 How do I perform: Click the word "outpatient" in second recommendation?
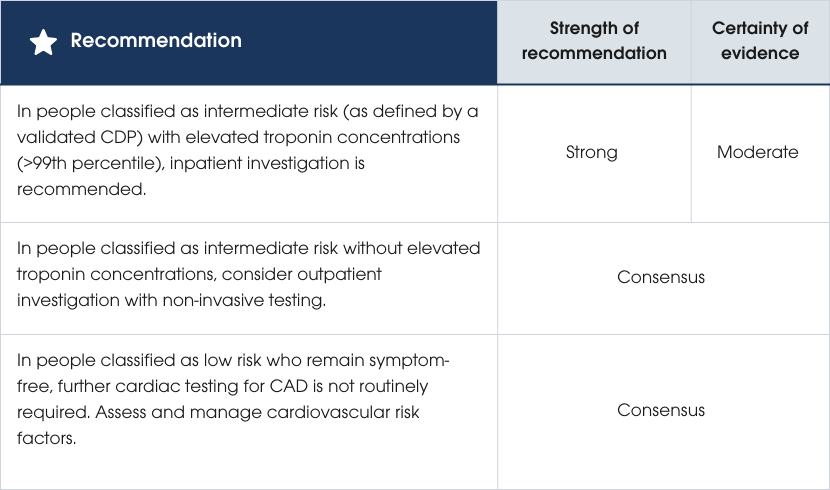[341, 274]
